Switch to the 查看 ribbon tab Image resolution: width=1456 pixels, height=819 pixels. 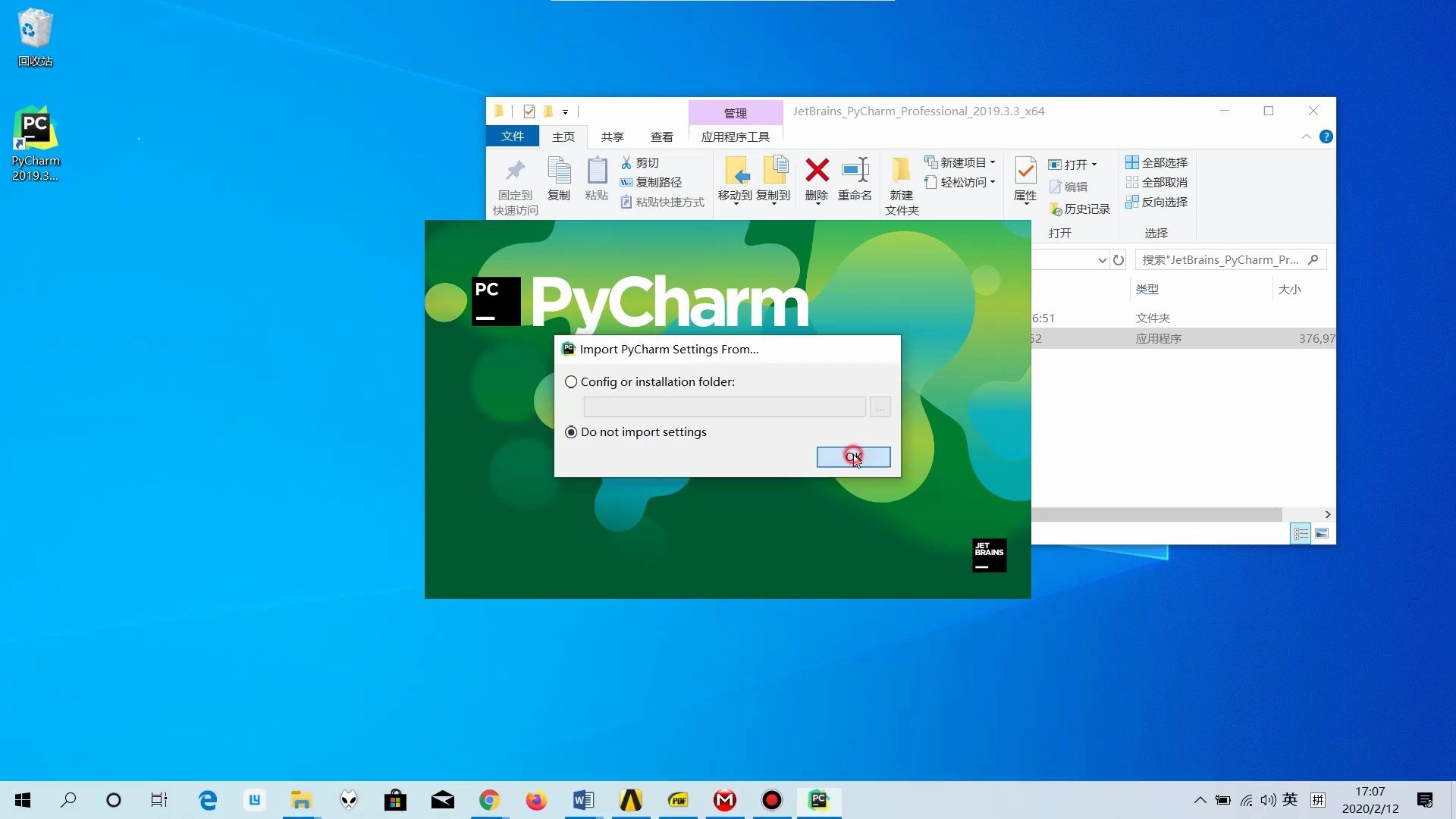pyautogui.click(x=661, y=136)
